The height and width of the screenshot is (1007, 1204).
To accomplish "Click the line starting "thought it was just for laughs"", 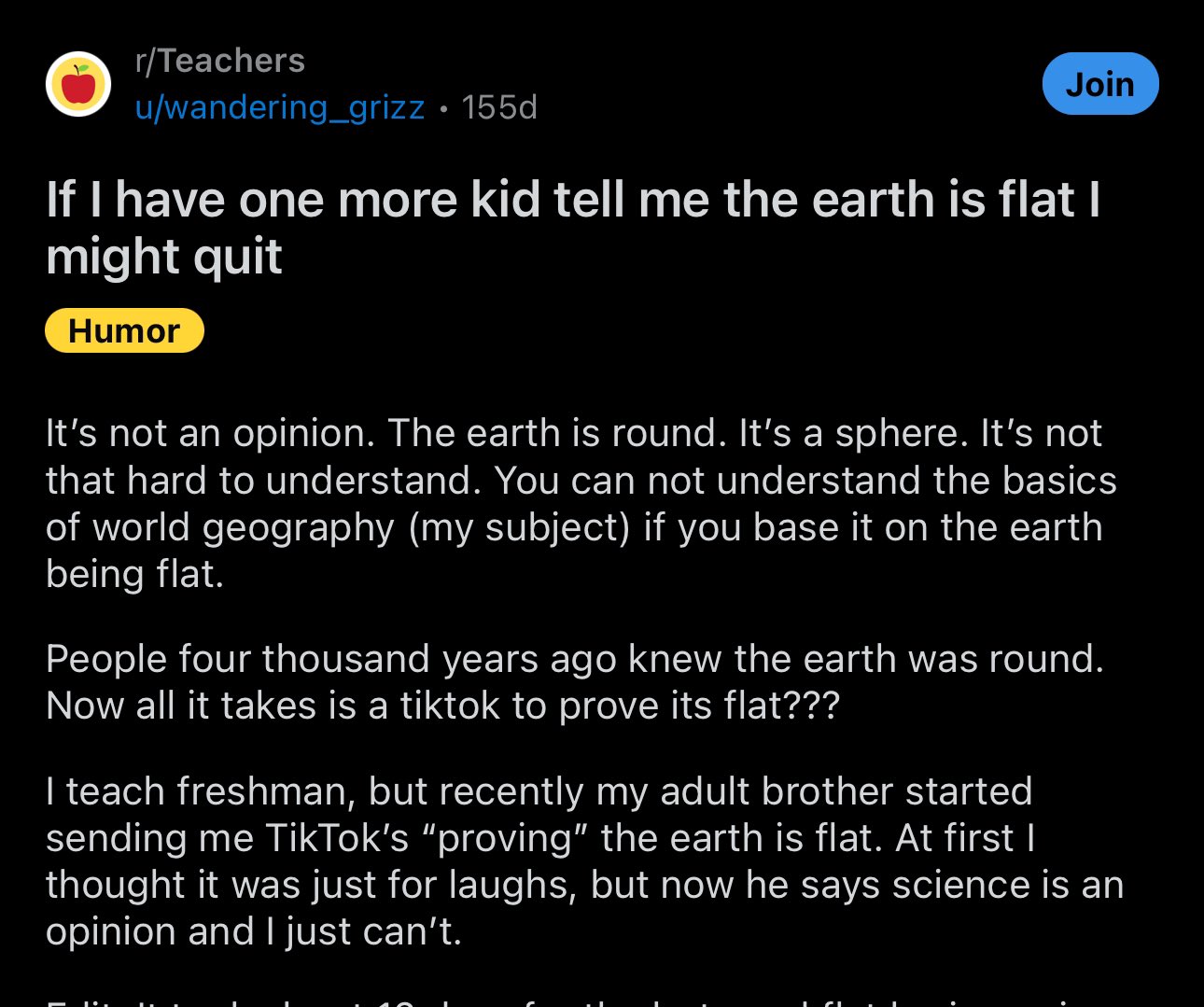I will (583, 885).
